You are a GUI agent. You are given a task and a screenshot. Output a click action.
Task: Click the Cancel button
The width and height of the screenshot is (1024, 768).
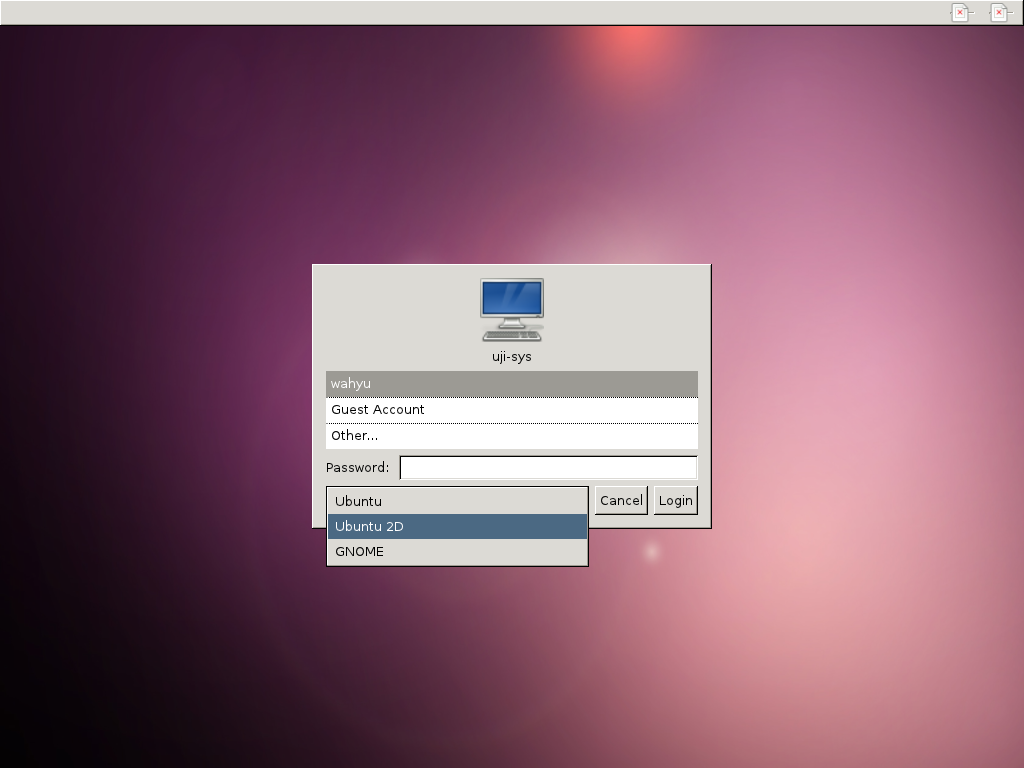click(x=621, y=500)
